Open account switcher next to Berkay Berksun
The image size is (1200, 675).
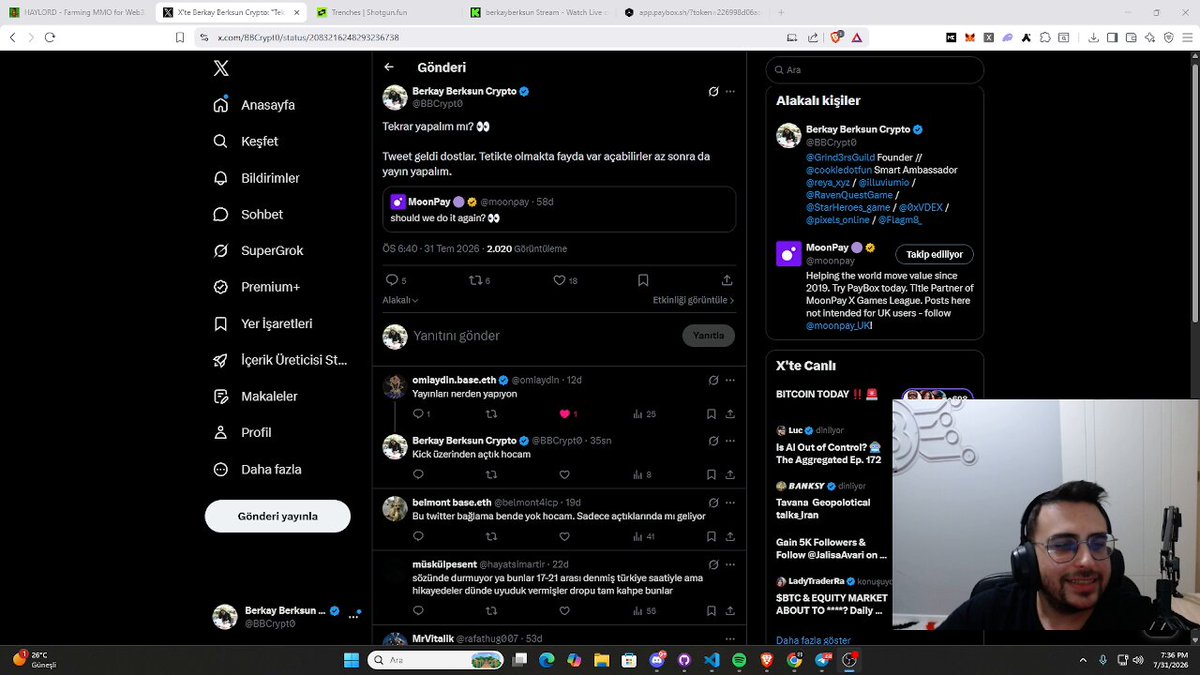coord(352,616)
